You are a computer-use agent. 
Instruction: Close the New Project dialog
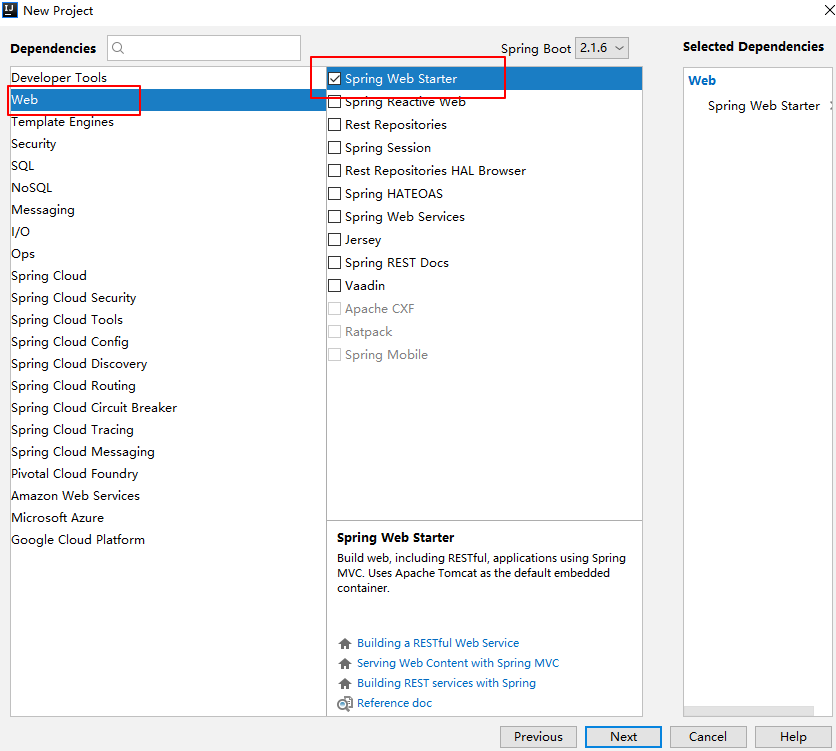pyautogui.click(x=829, y=10)
